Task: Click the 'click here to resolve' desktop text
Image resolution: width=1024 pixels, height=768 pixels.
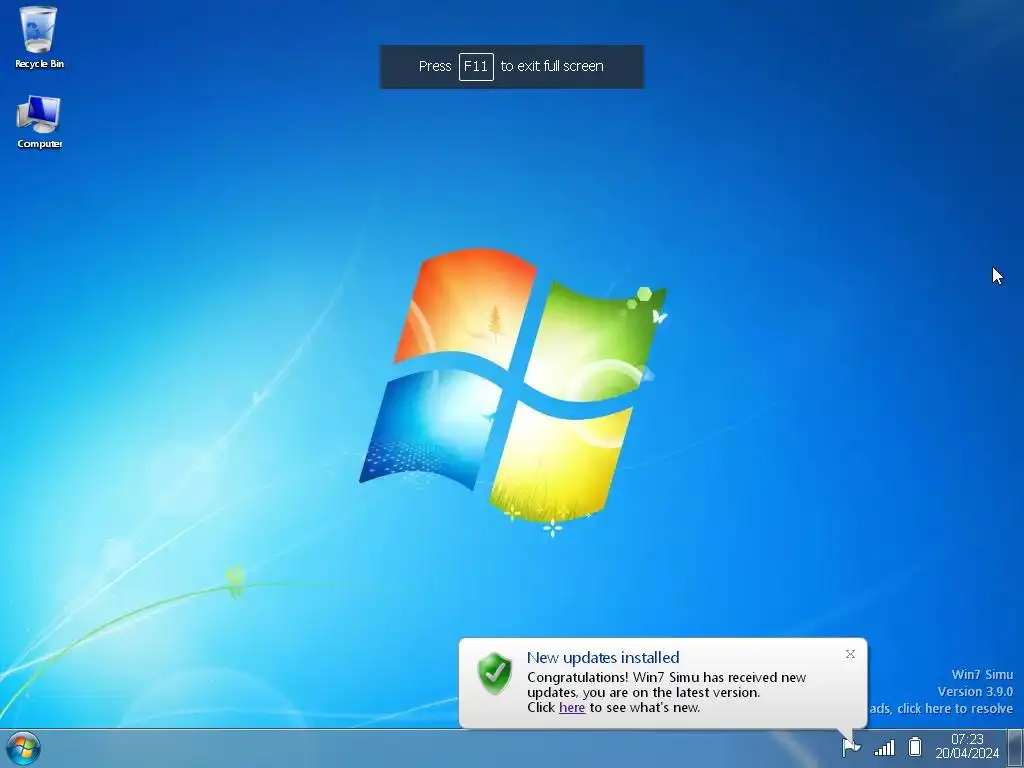Action: pyautogui.click(x=955, y=709)
